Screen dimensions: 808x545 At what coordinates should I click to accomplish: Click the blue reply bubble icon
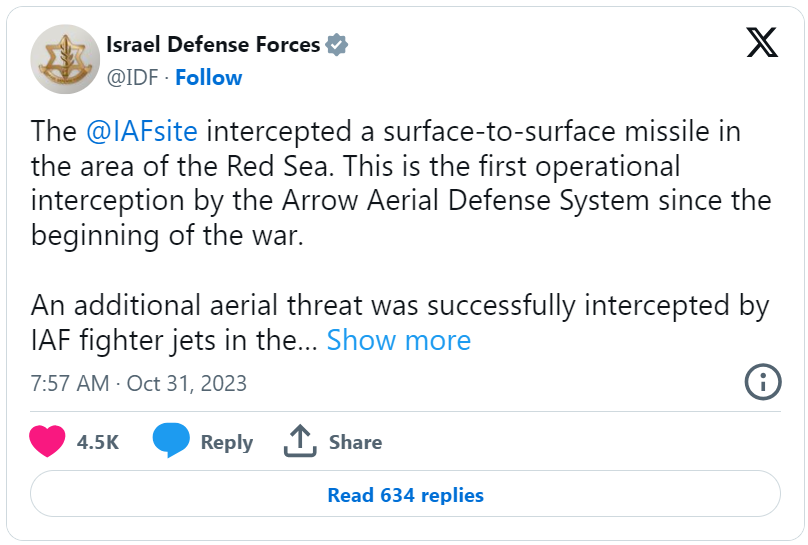pos(171,440)
